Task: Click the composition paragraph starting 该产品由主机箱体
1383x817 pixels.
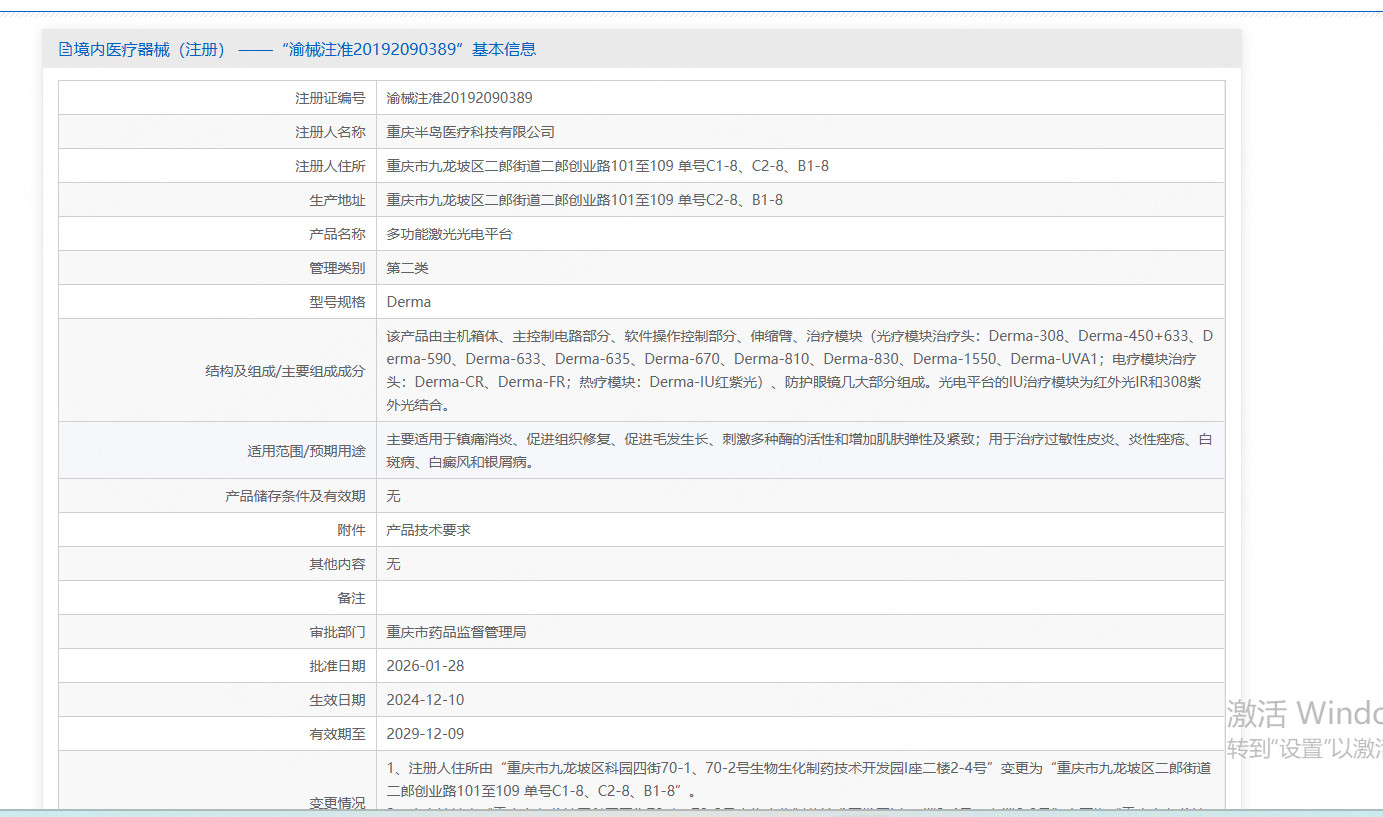Action: (800, 370)
